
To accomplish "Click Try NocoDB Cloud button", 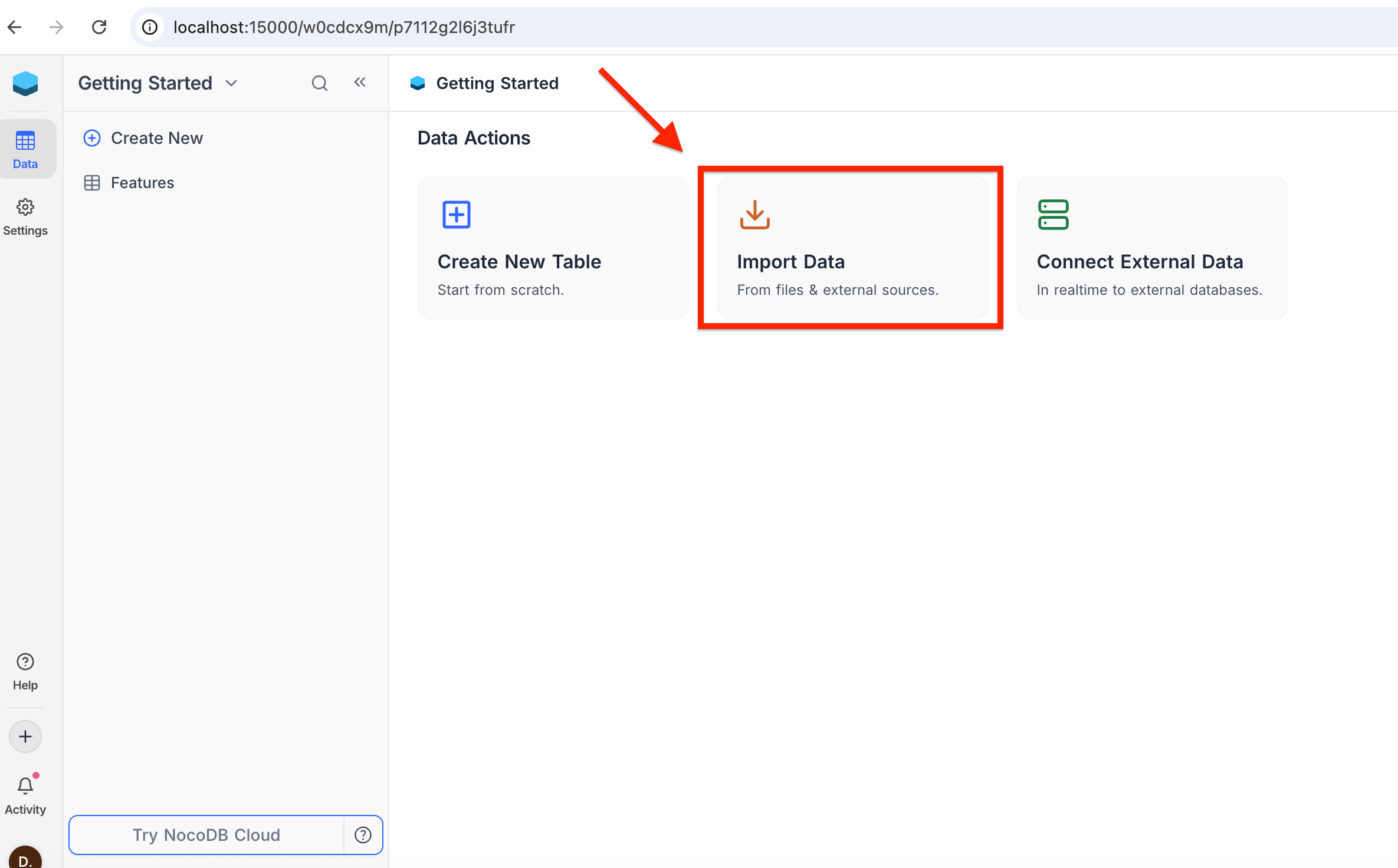I will point(206,835).
